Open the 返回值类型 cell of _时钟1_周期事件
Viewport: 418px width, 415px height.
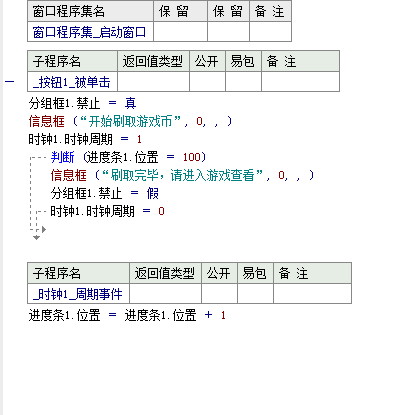coord(165,294)
